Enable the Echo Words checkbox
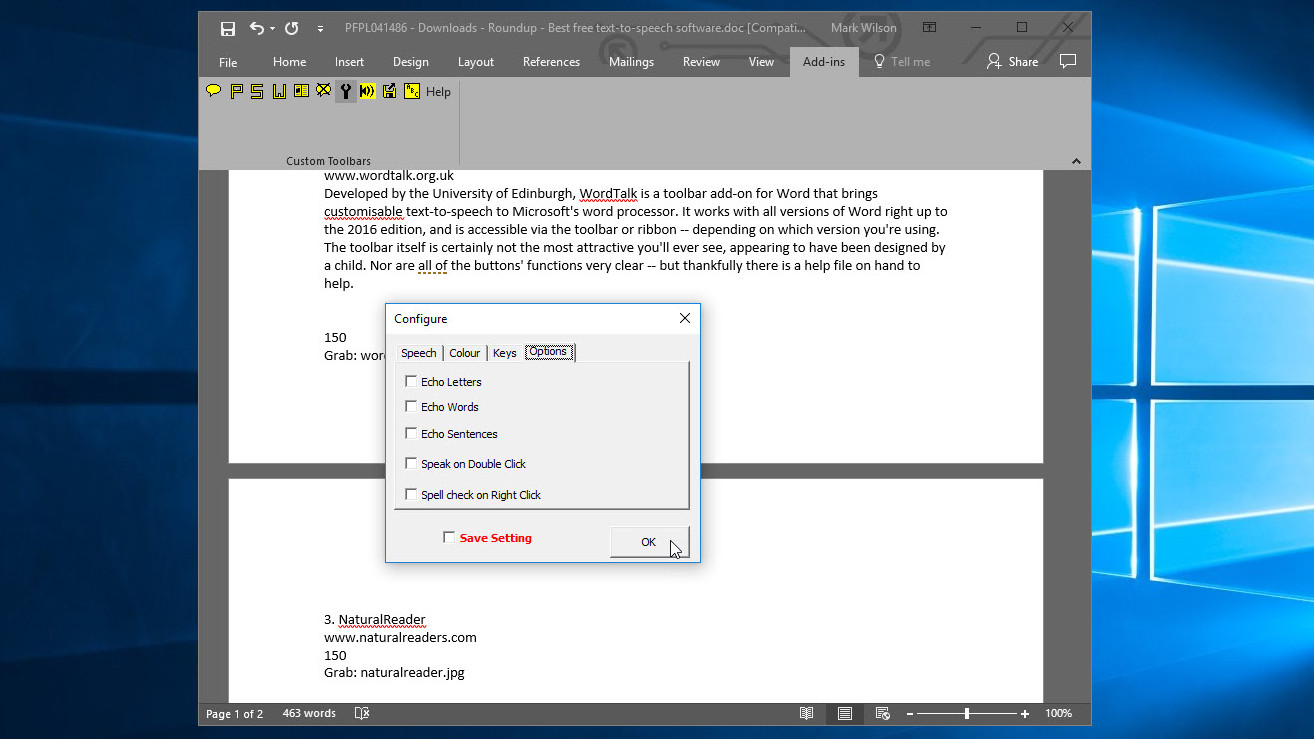The width and height of the screenshot is (1314, 739). click(411, 406)
